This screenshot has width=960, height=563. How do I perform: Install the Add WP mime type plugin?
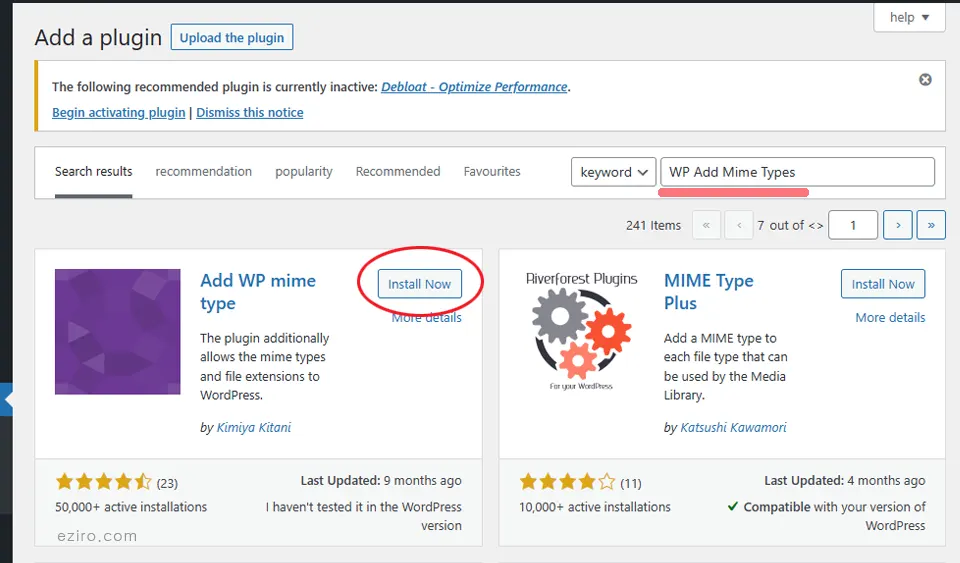pyautogui.click(x=419, y=284)
